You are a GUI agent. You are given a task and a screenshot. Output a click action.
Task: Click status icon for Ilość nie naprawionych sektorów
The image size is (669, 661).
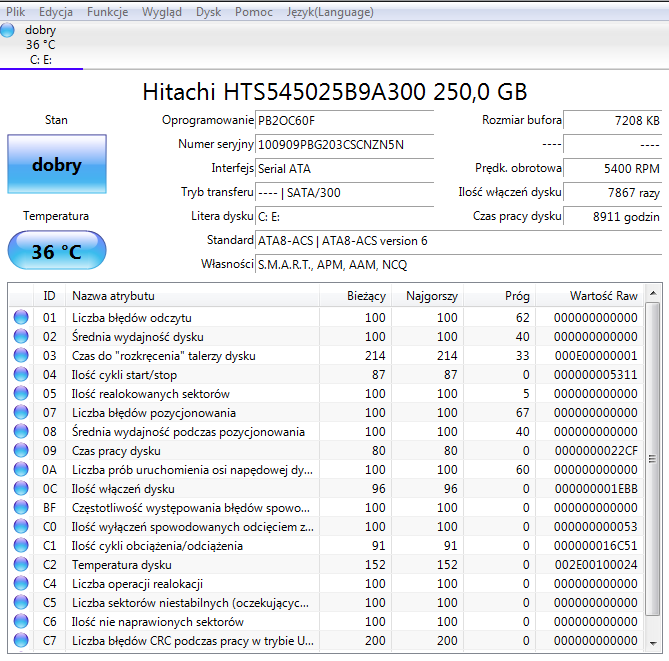21,621
